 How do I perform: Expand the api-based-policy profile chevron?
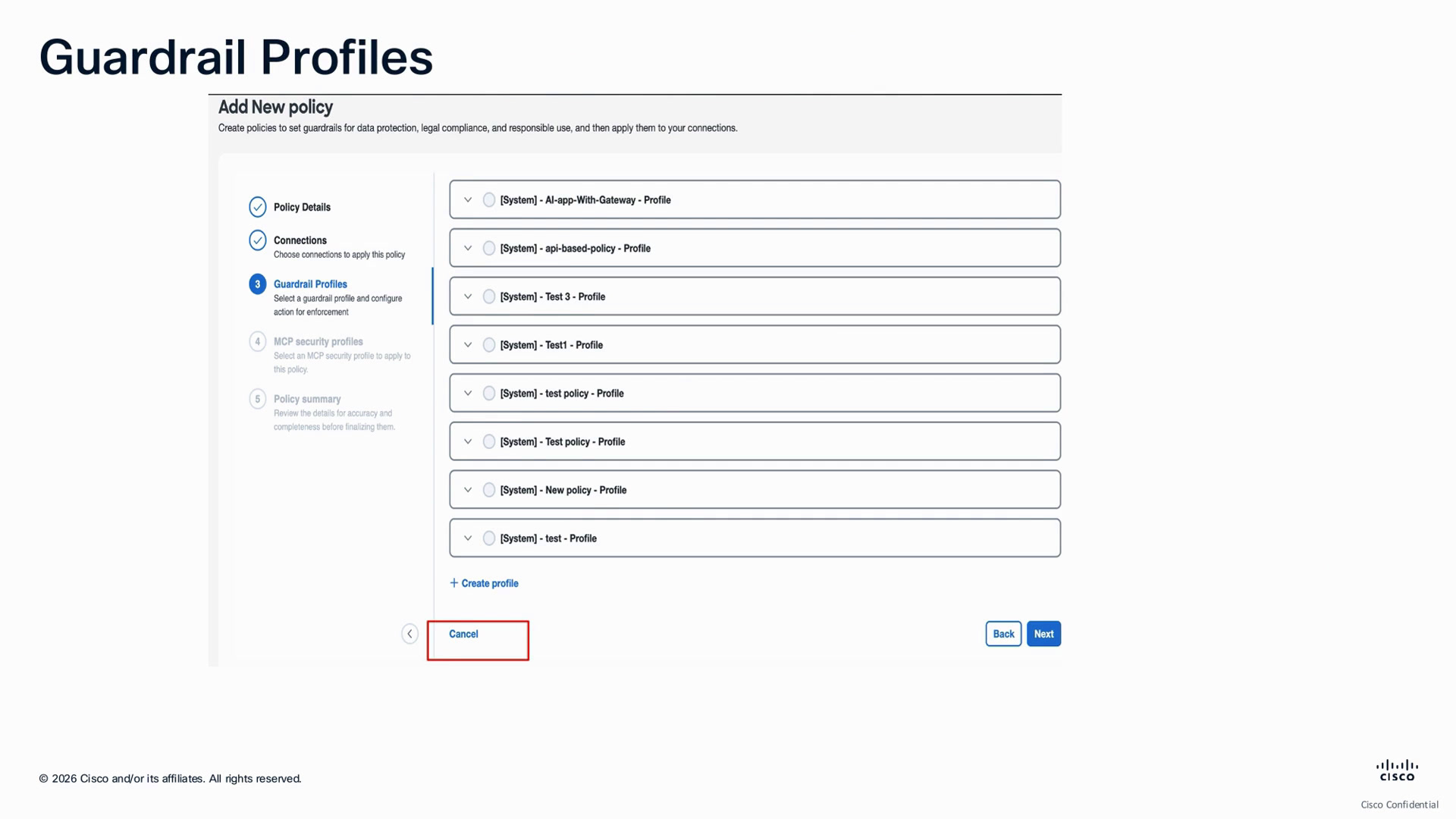[x=468, y=249]
